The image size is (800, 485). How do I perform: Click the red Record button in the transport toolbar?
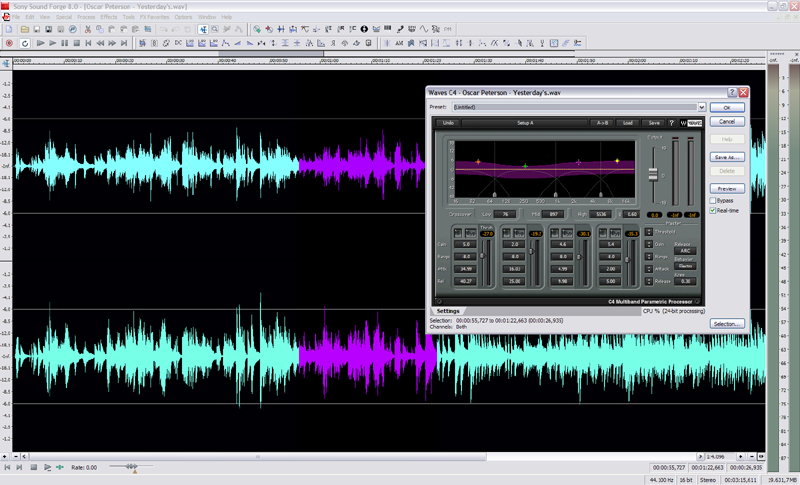9,43
